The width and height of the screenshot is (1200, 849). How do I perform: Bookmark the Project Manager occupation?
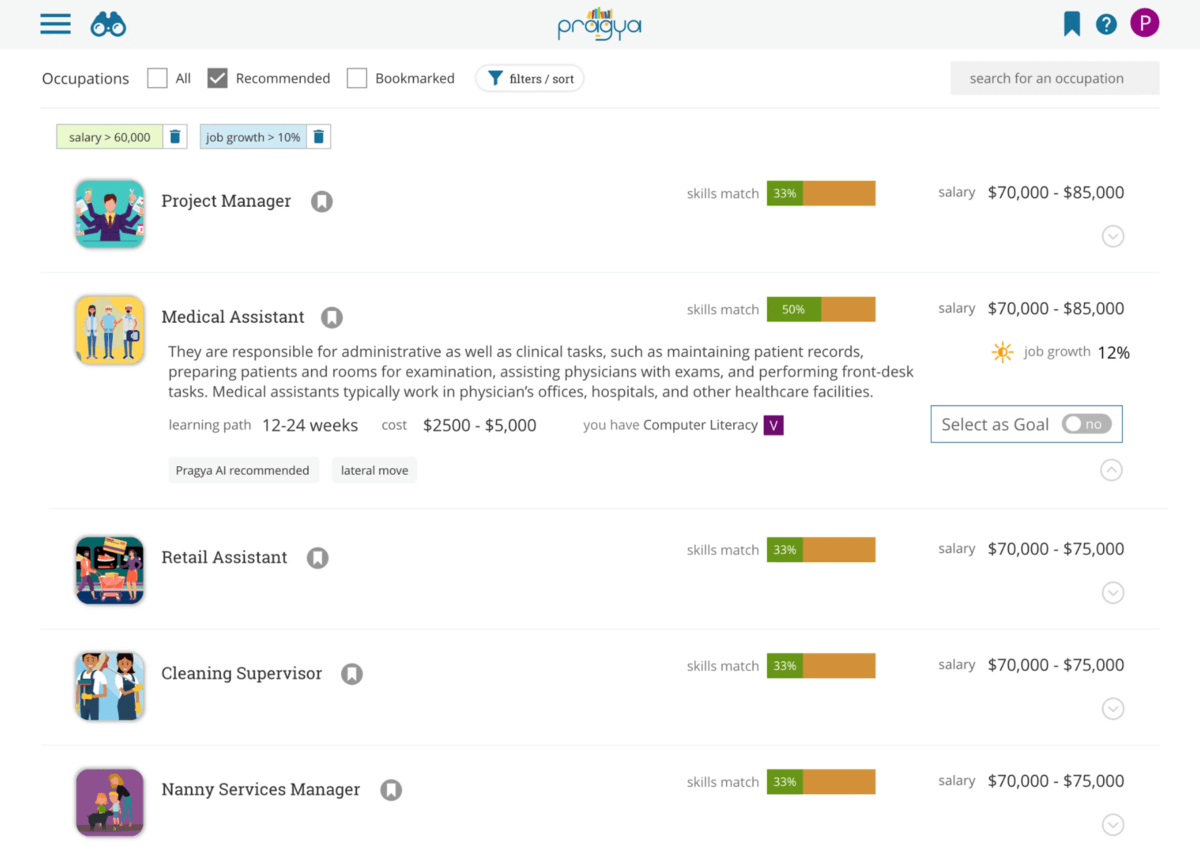point(321,202)
